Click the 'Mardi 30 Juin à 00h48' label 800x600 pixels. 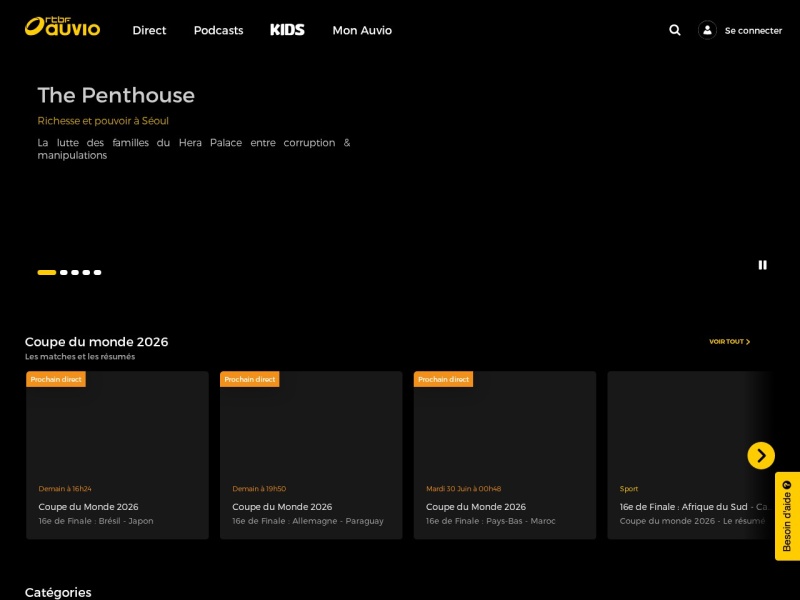click(464, 489)
